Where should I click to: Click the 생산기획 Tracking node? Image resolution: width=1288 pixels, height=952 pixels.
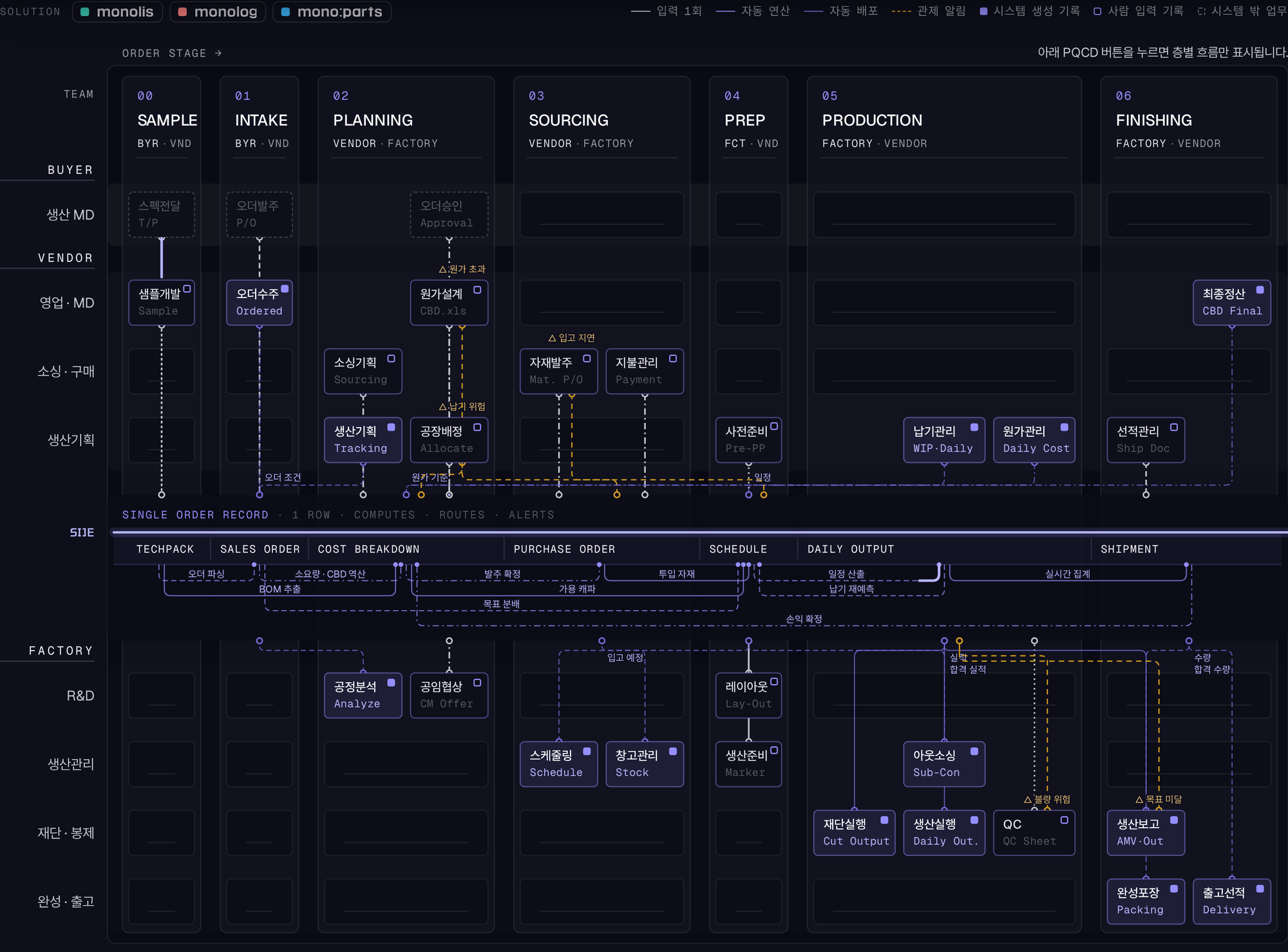pos(363,440)
